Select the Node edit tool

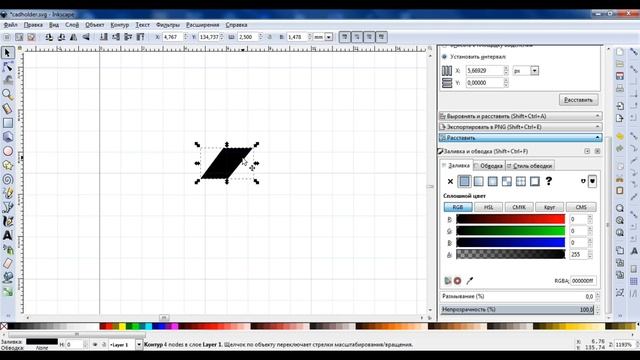click(7, 67)
